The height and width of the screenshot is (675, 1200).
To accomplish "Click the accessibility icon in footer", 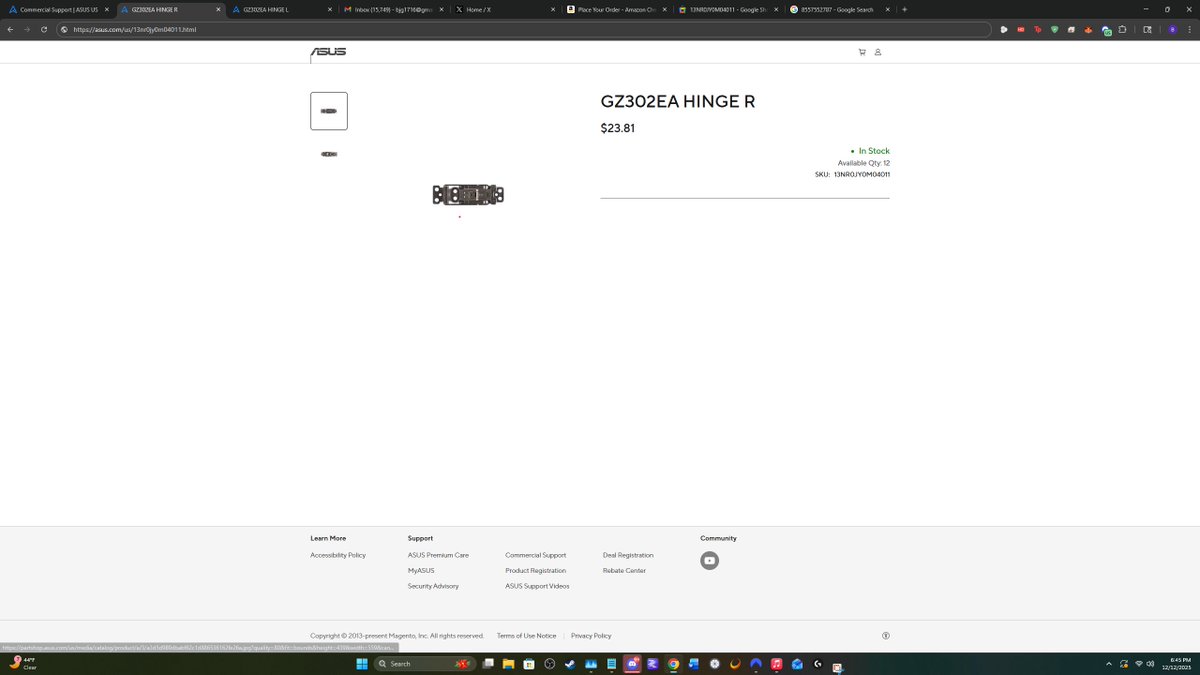I will 886,636.
